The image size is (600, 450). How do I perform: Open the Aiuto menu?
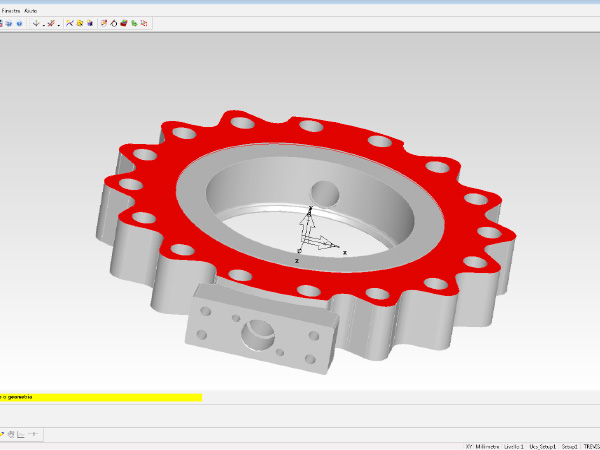[31, 9]
